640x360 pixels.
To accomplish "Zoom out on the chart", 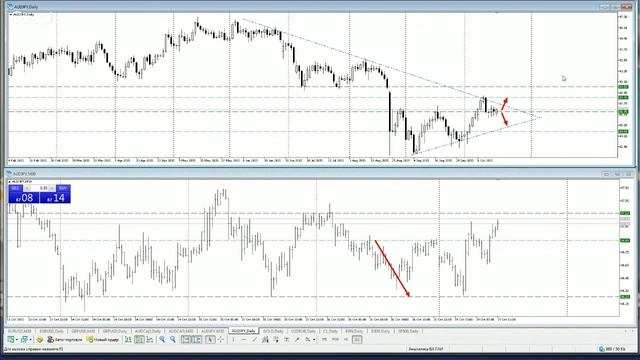I will click(x=173, y=339).
